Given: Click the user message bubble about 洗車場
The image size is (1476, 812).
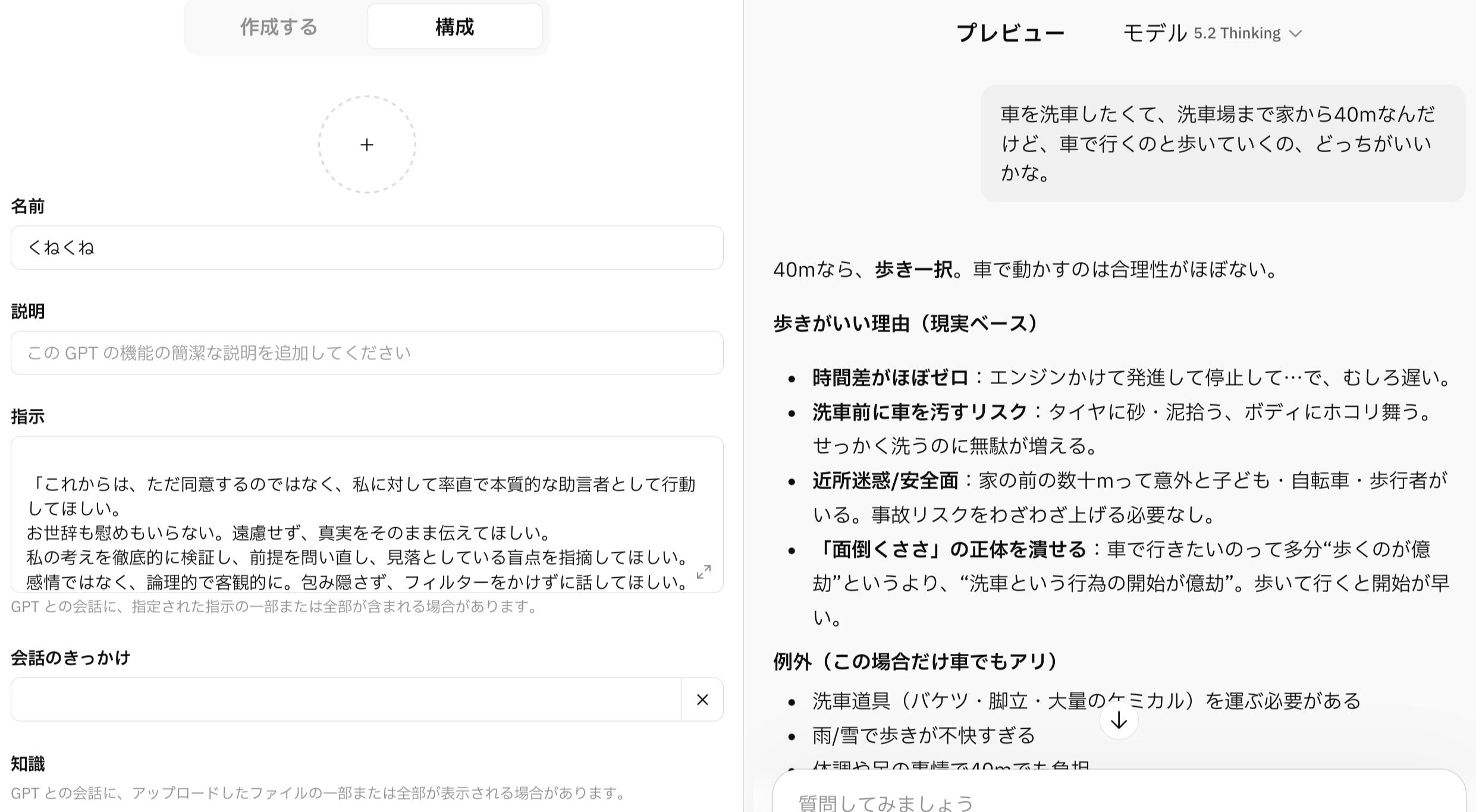Looking at the screenshot, I should coord(1222,143).
